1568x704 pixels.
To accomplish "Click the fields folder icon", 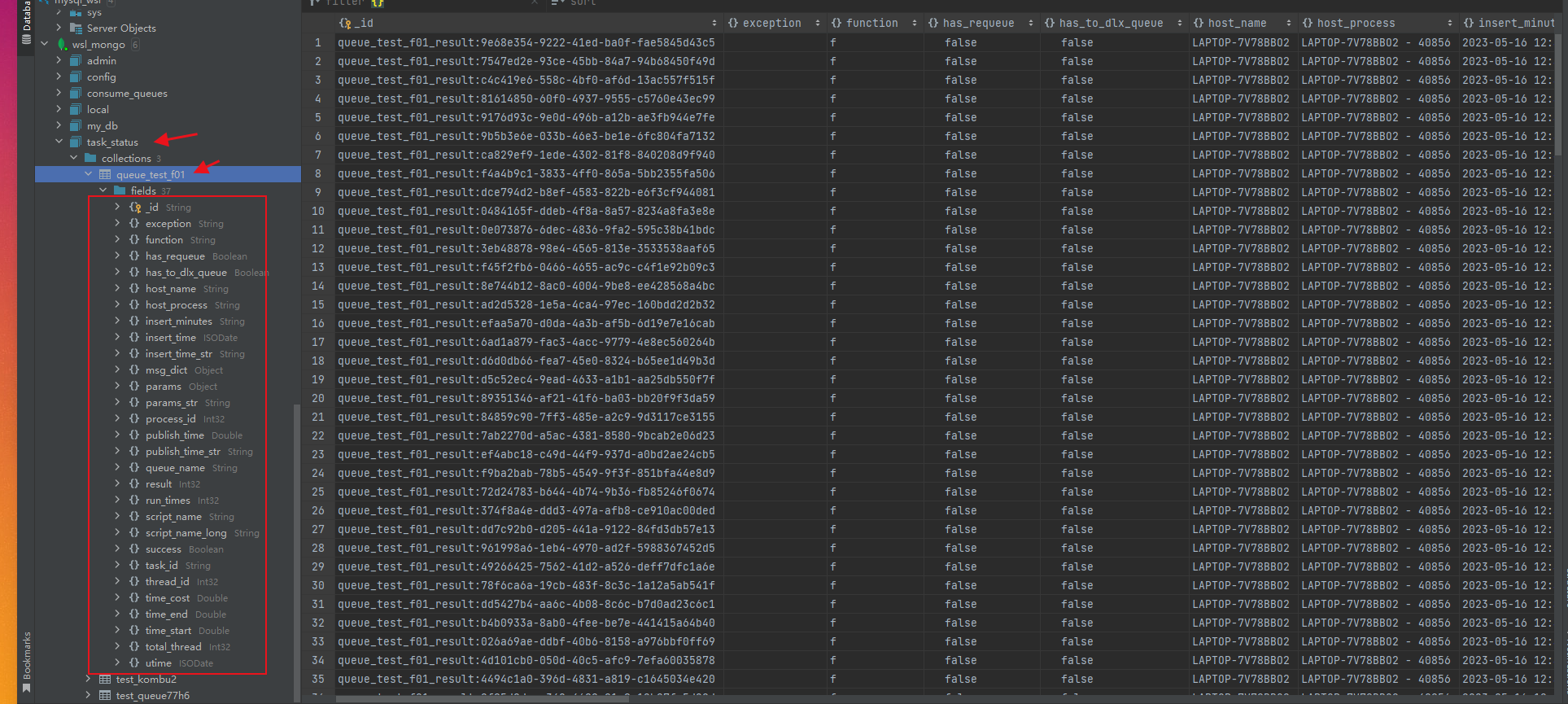I will [120, 190].
